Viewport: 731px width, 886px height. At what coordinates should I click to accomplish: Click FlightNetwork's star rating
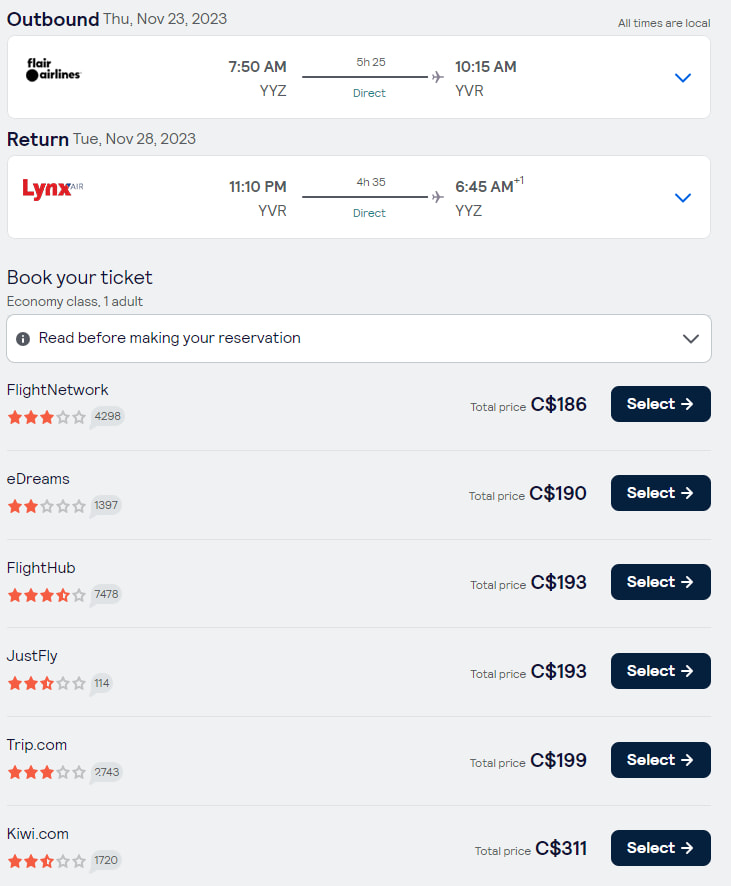(x=45, y=418)
